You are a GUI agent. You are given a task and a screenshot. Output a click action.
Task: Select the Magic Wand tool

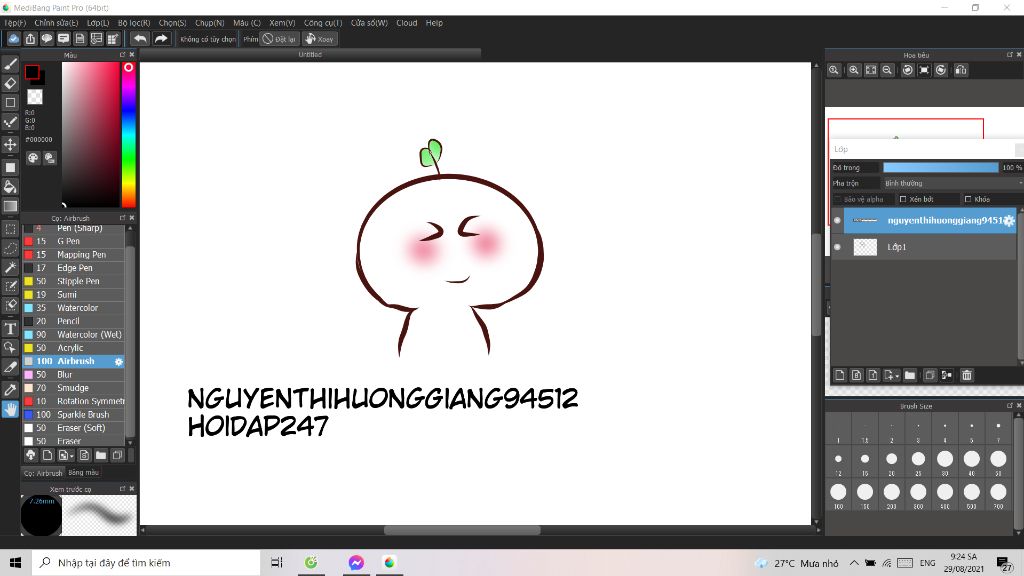(x=10, y=268)
